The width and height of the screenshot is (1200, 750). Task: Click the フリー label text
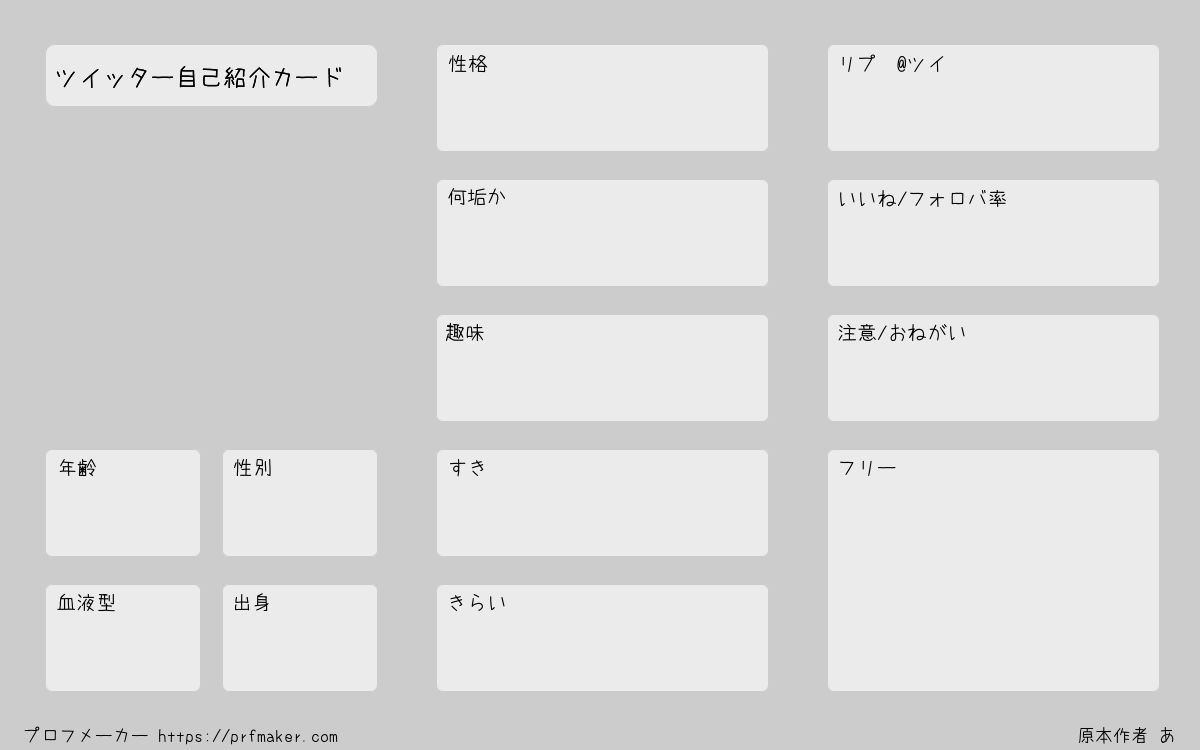867,468
